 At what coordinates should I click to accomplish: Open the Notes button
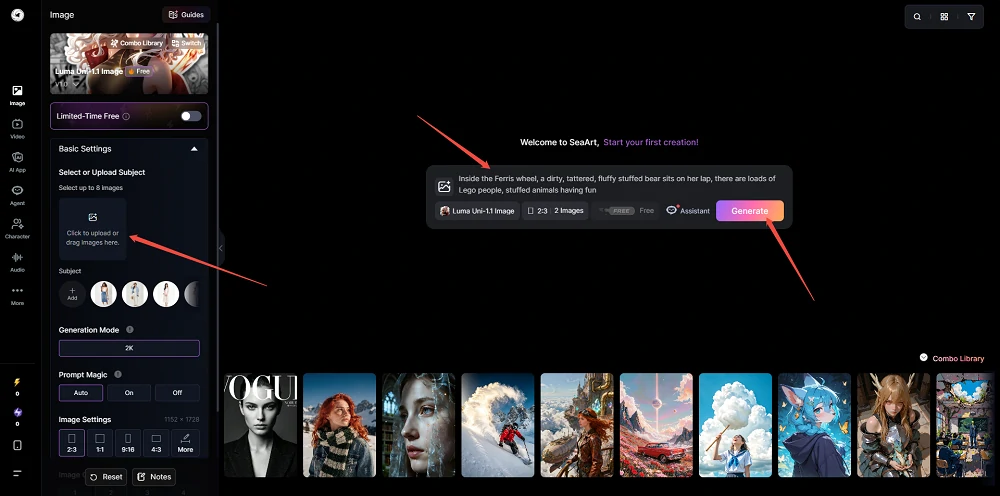154,477
